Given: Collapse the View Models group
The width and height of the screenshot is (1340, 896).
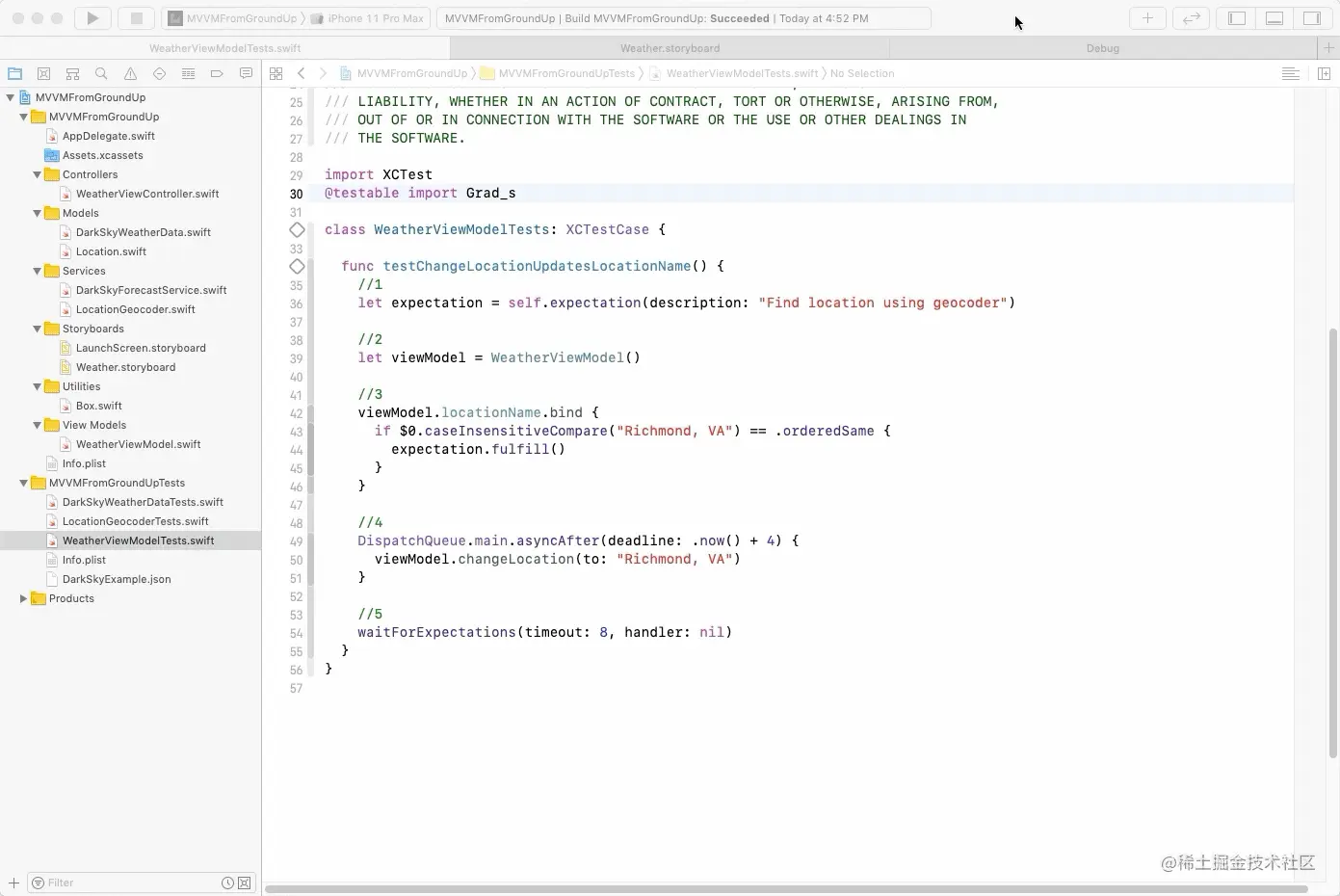Looking at the screenshot, I should click(37, 425).
